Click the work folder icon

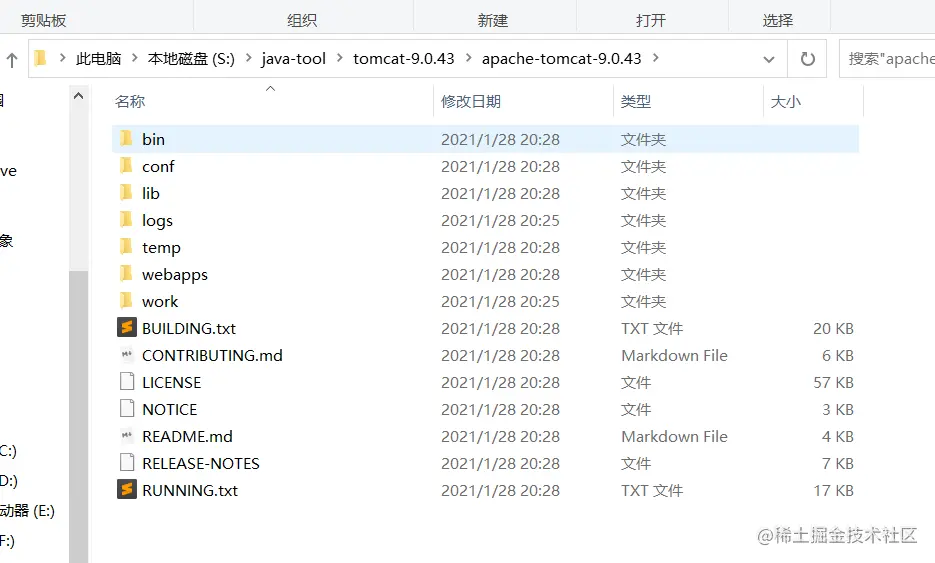coord(126,301)
